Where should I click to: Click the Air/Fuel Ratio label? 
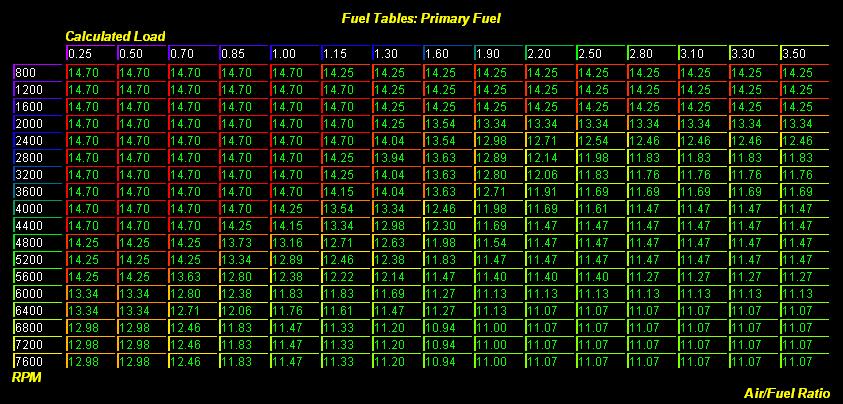point(786,393)
